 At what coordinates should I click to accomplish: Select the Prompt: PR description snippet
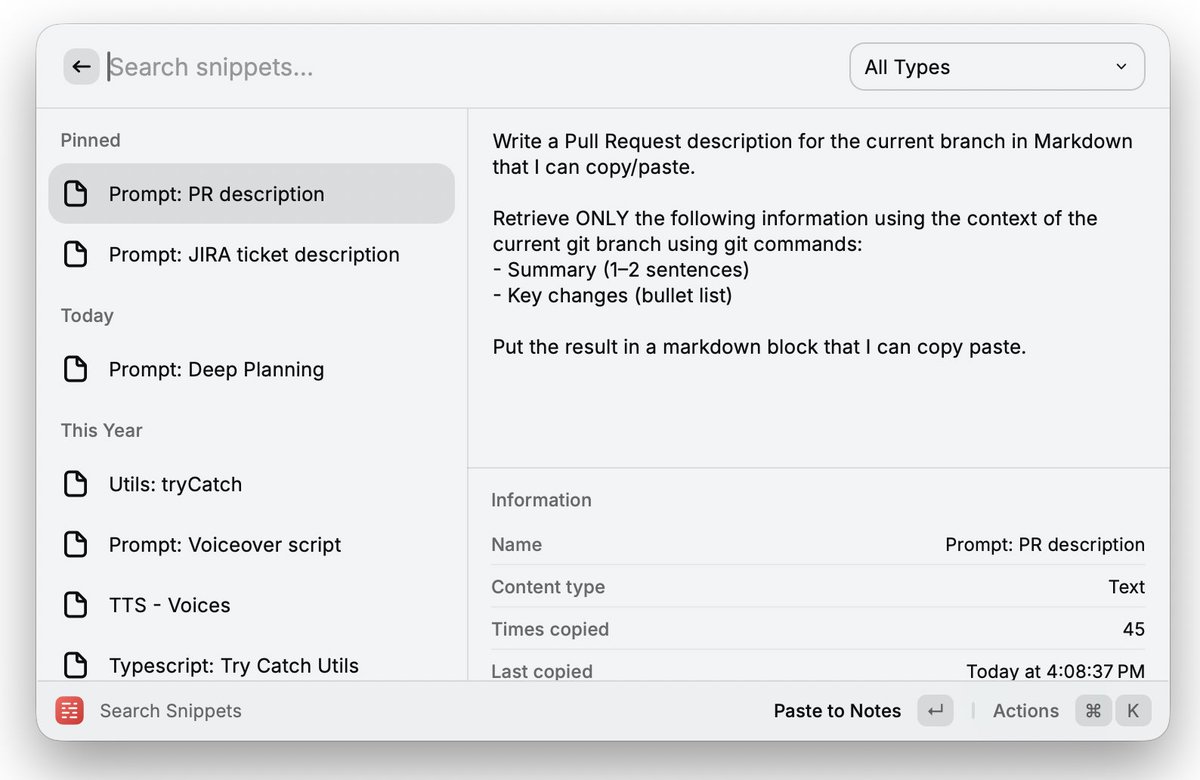(251, 194)
